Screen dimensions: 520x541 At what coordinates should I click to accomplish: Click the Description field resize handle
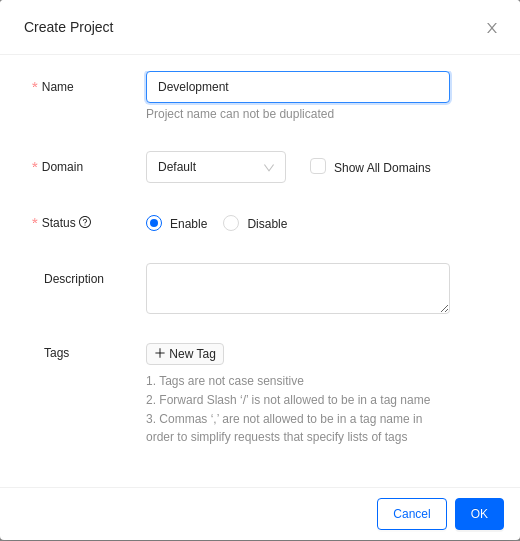click(444, 308)
